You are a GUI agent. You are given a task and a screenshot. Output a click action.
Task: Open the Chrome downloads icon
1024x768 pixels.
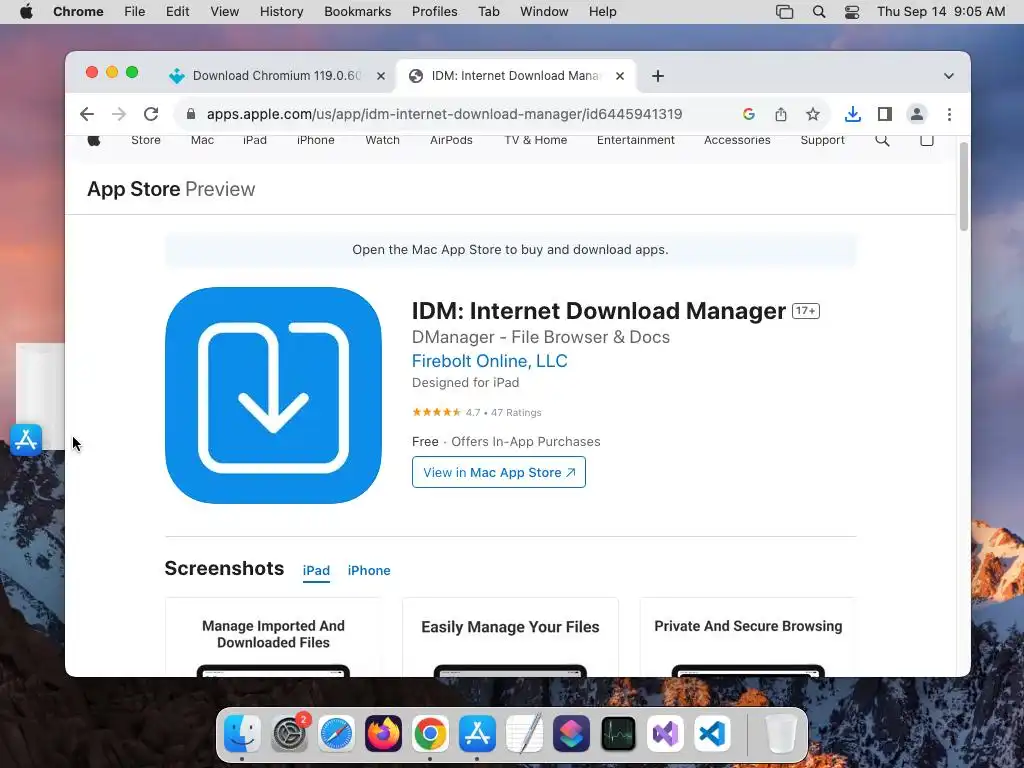[x=852, y=114]
